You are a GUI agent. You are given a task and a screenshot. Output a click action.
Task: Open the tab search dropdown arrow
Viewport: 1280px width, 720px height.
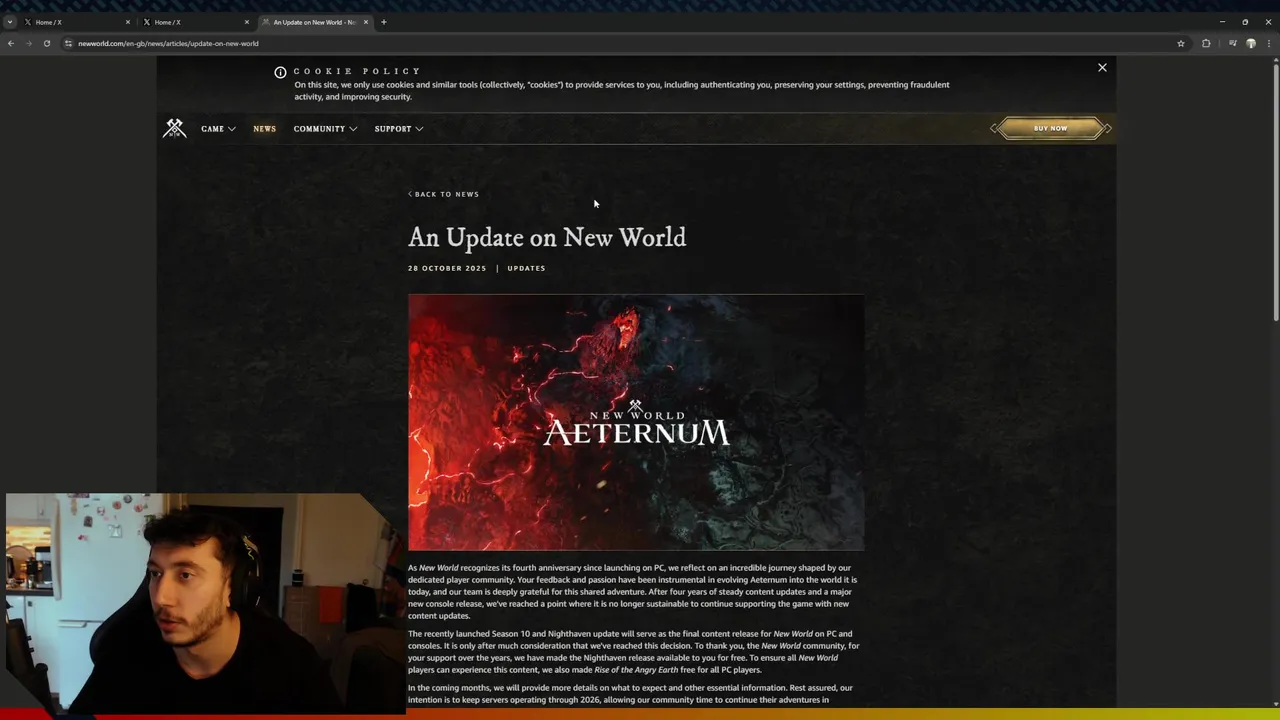point(10,22)
